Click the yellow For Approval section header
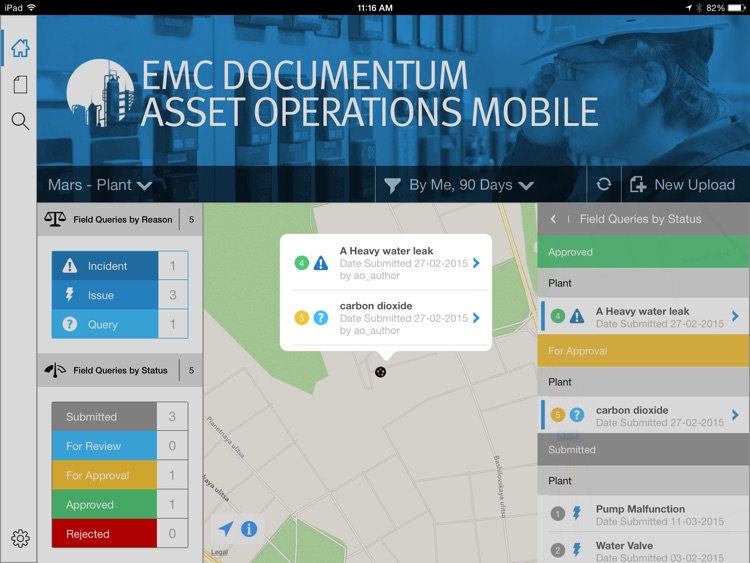Screen dimensions: 750x563 click(x=643, y=351)
